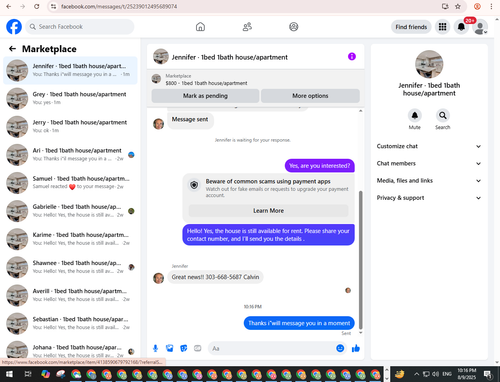Click Mark as pending button

click(x=205, y=96)
